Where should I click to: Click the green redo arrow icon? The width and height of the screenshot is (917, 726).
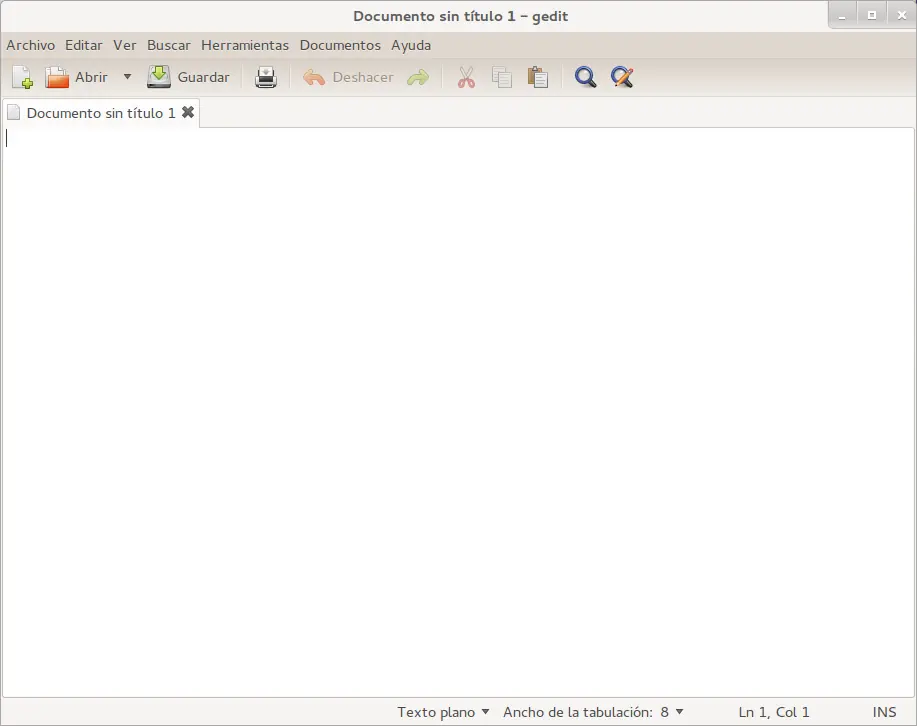[x=418, y=77]
